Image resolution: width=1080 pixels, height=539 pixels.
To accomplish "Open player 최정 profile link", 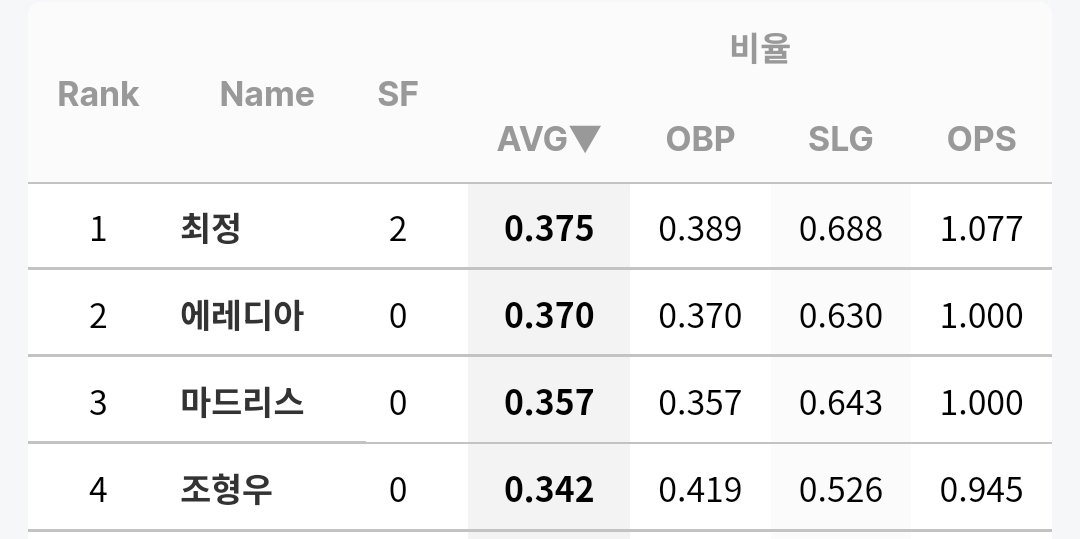I will click(x=210, y=229).
